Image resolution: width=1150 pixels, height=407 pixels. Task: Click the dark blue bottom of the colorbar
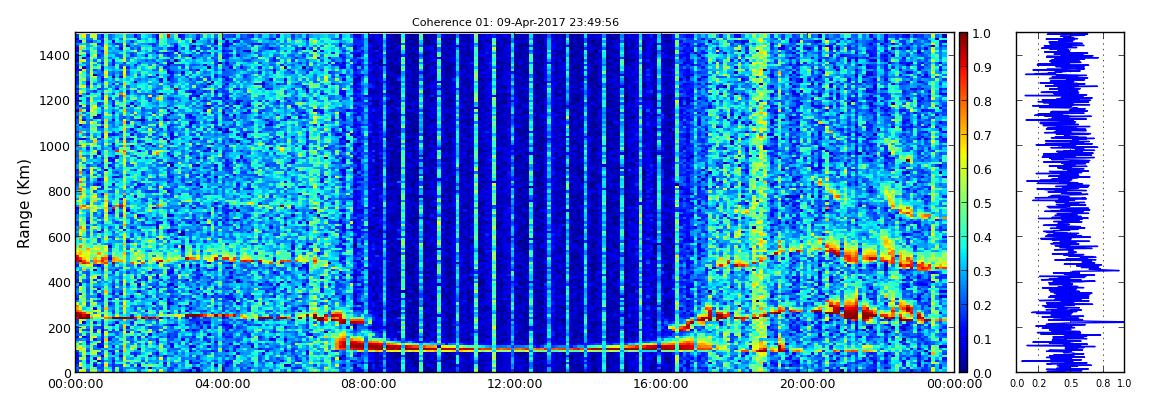[964, 365]
